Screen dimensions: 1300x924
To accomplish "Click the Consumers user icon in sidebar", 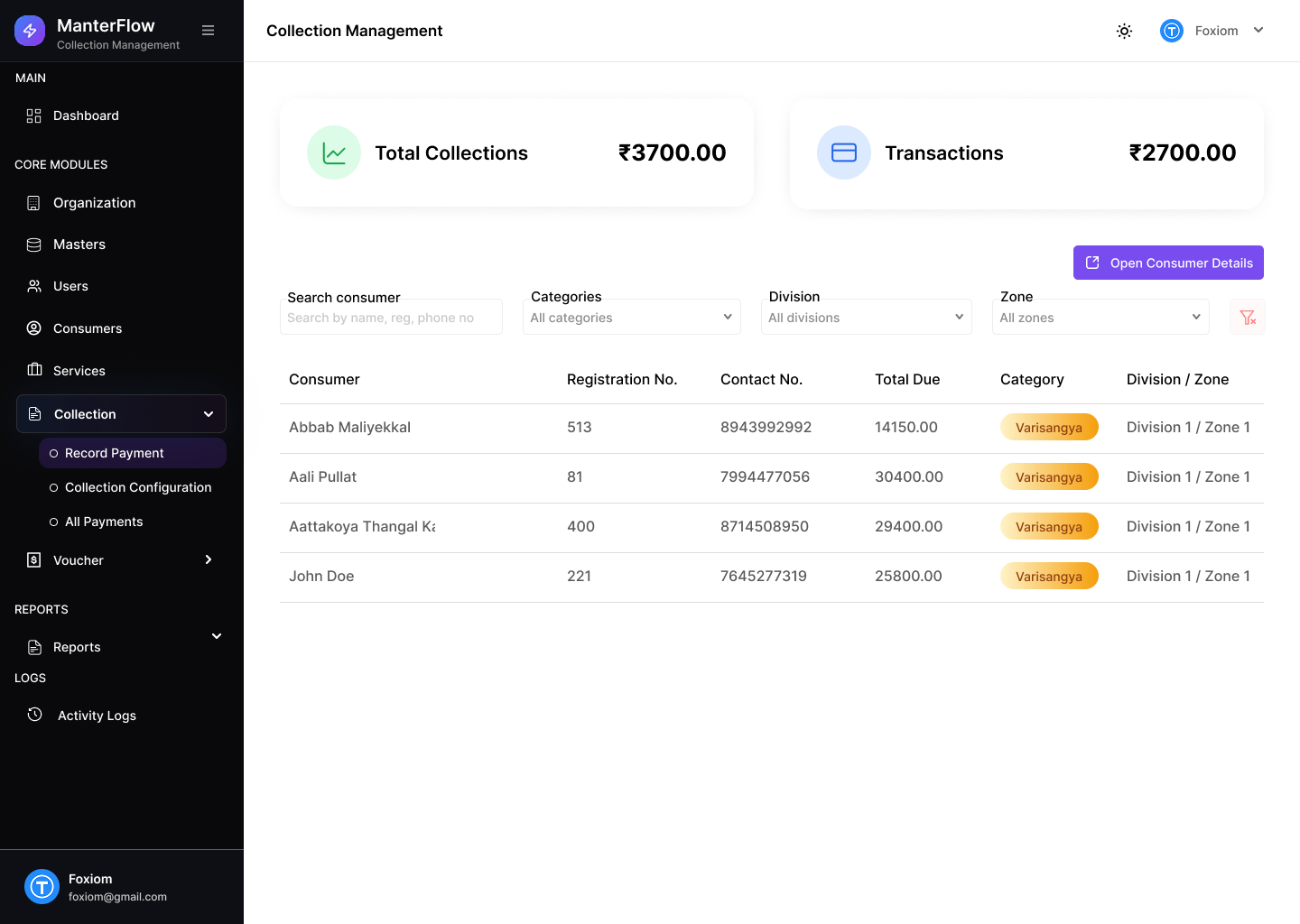I will (x=34, y=328).
